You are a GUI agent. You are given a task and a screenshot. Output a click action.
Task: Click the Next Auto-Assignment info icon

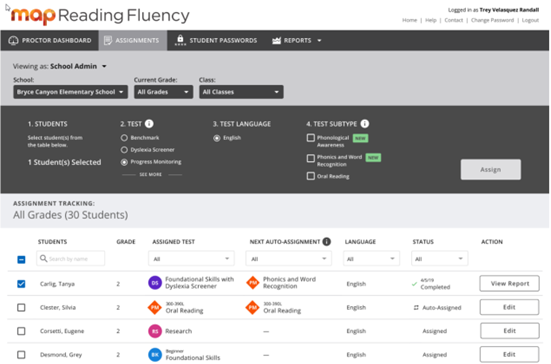[x=326, y=242]
